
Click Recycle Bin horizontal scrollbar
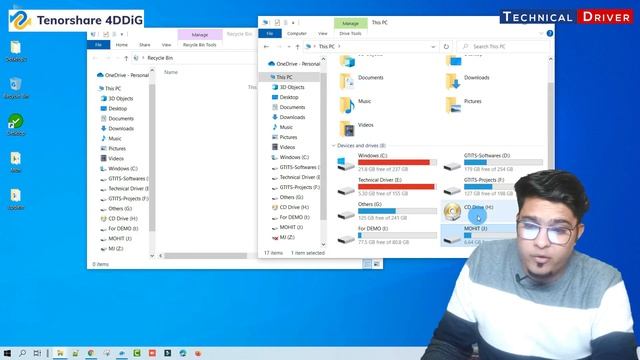(205, 256)
